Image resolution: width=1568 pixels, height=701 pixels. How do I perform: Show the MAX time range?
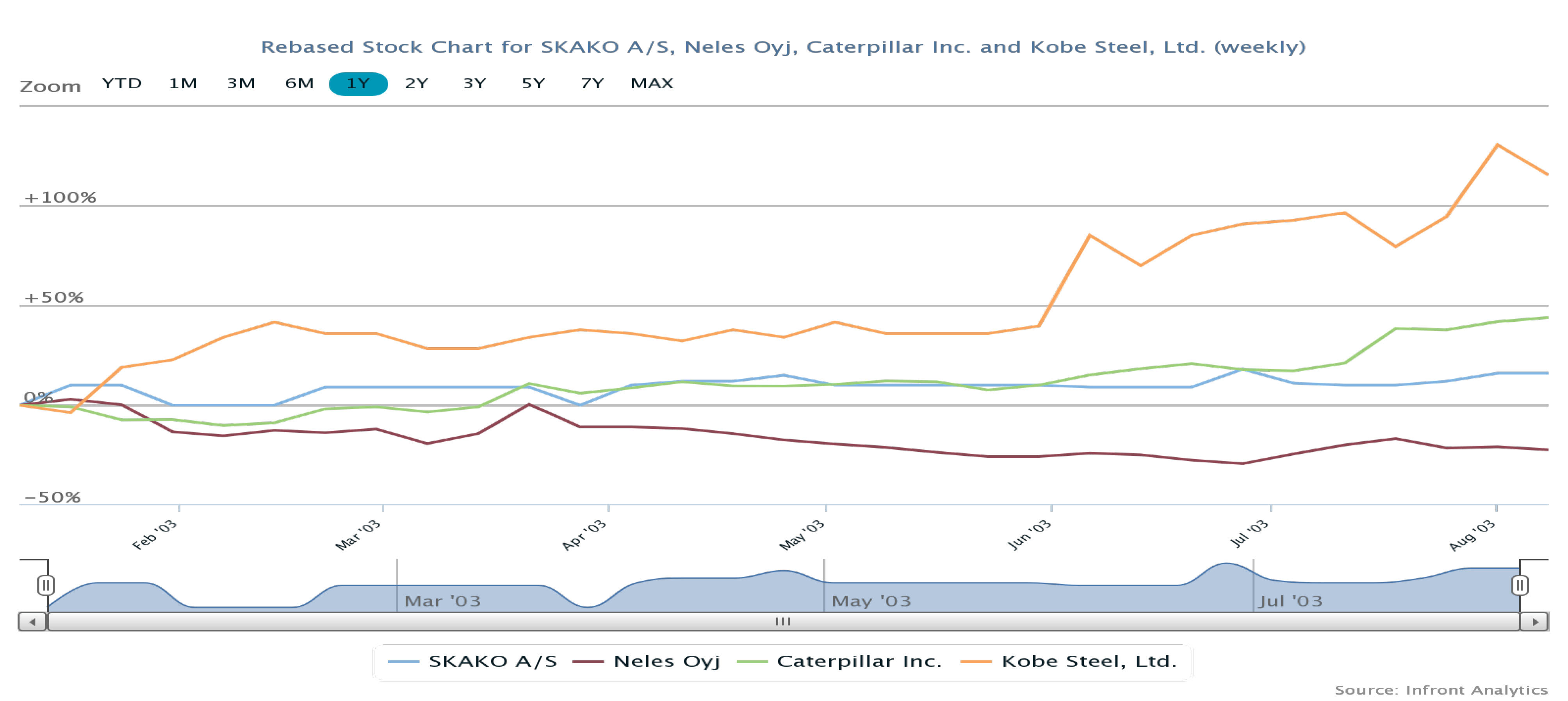(x=652, y=84)
